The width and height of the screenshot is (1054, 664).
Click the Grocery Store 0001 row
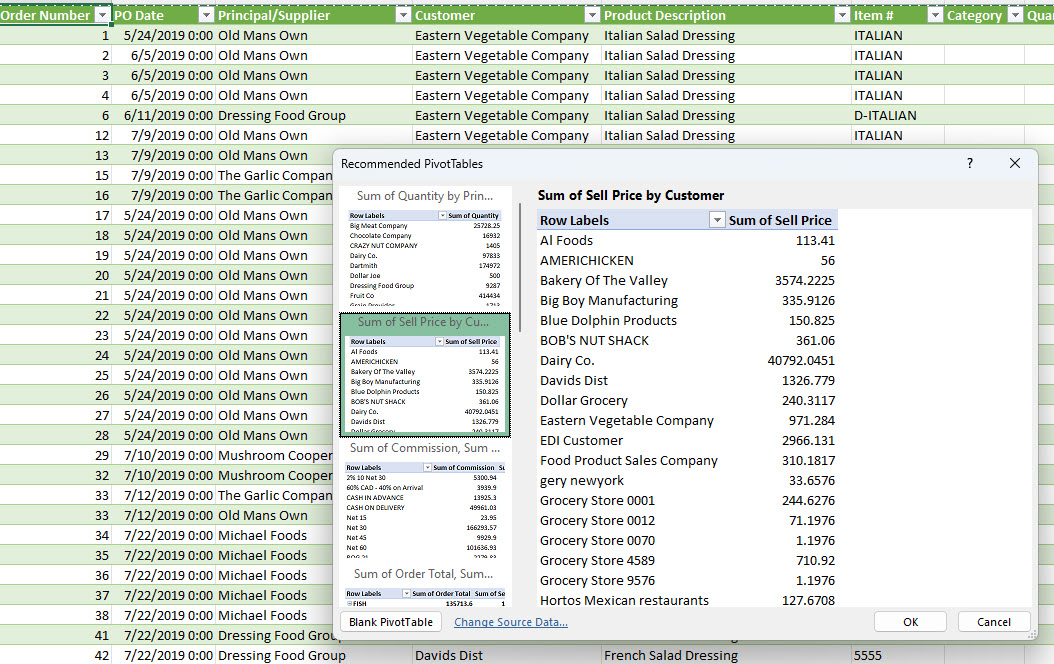(688, 501)
